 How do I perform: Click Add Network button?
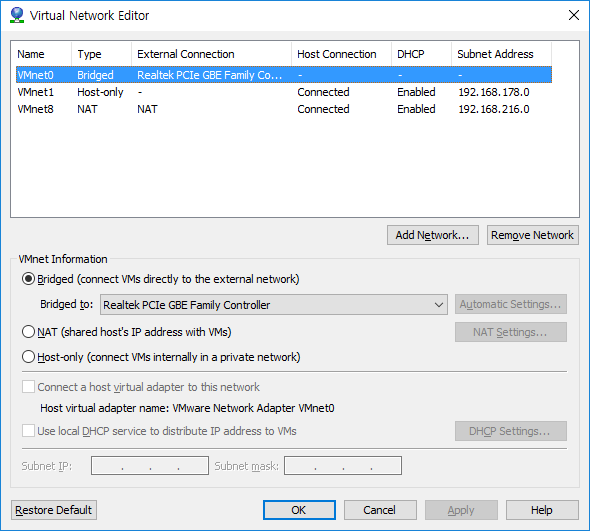[433, 235]
